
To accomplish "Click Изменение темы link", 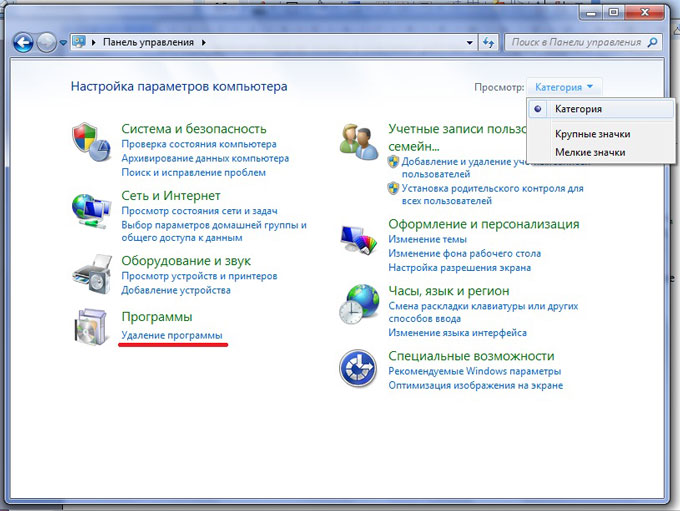I will click(427, 239).
